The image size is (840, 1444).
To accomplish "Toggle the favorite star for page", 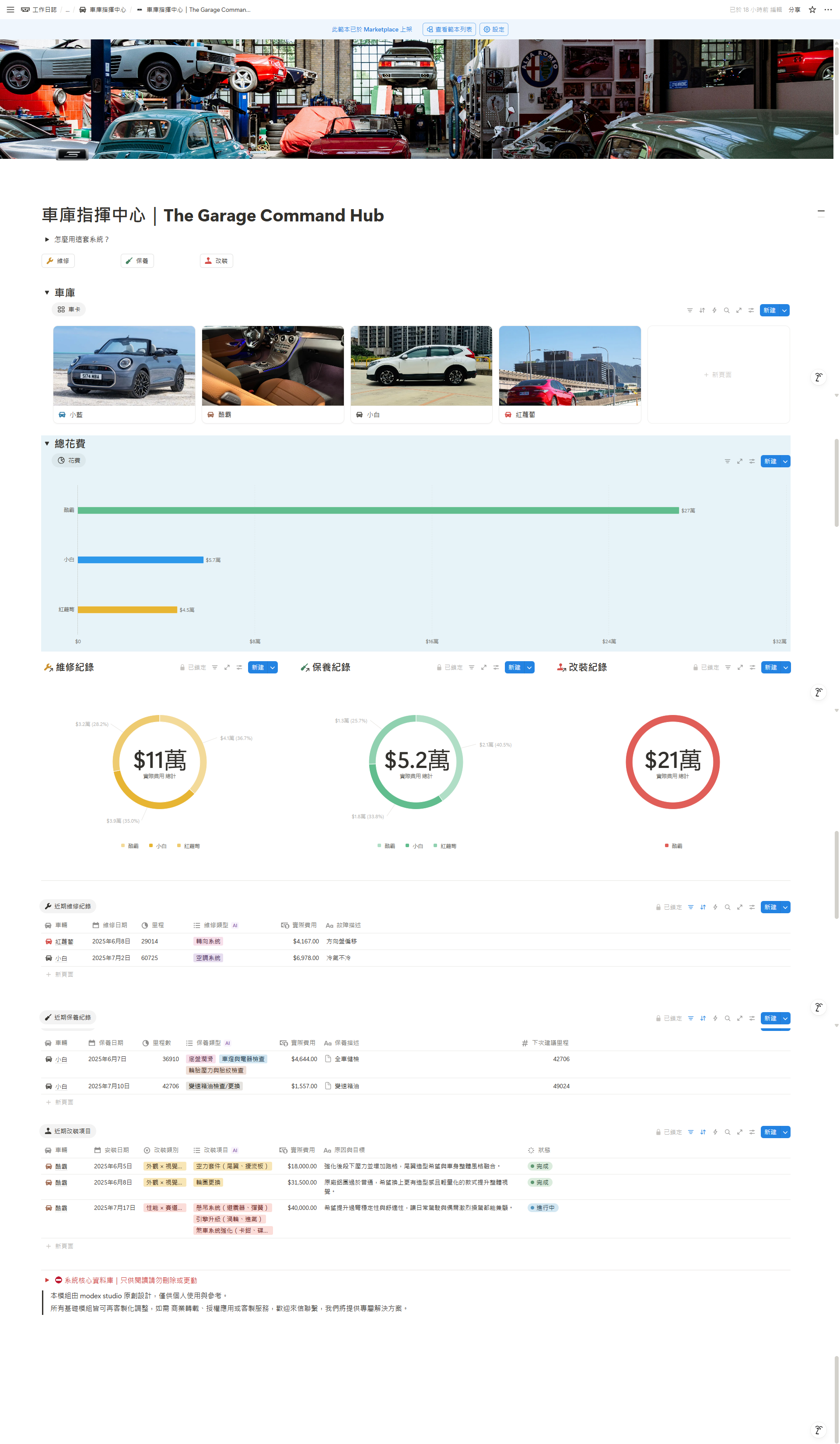I will coord(812,10).
